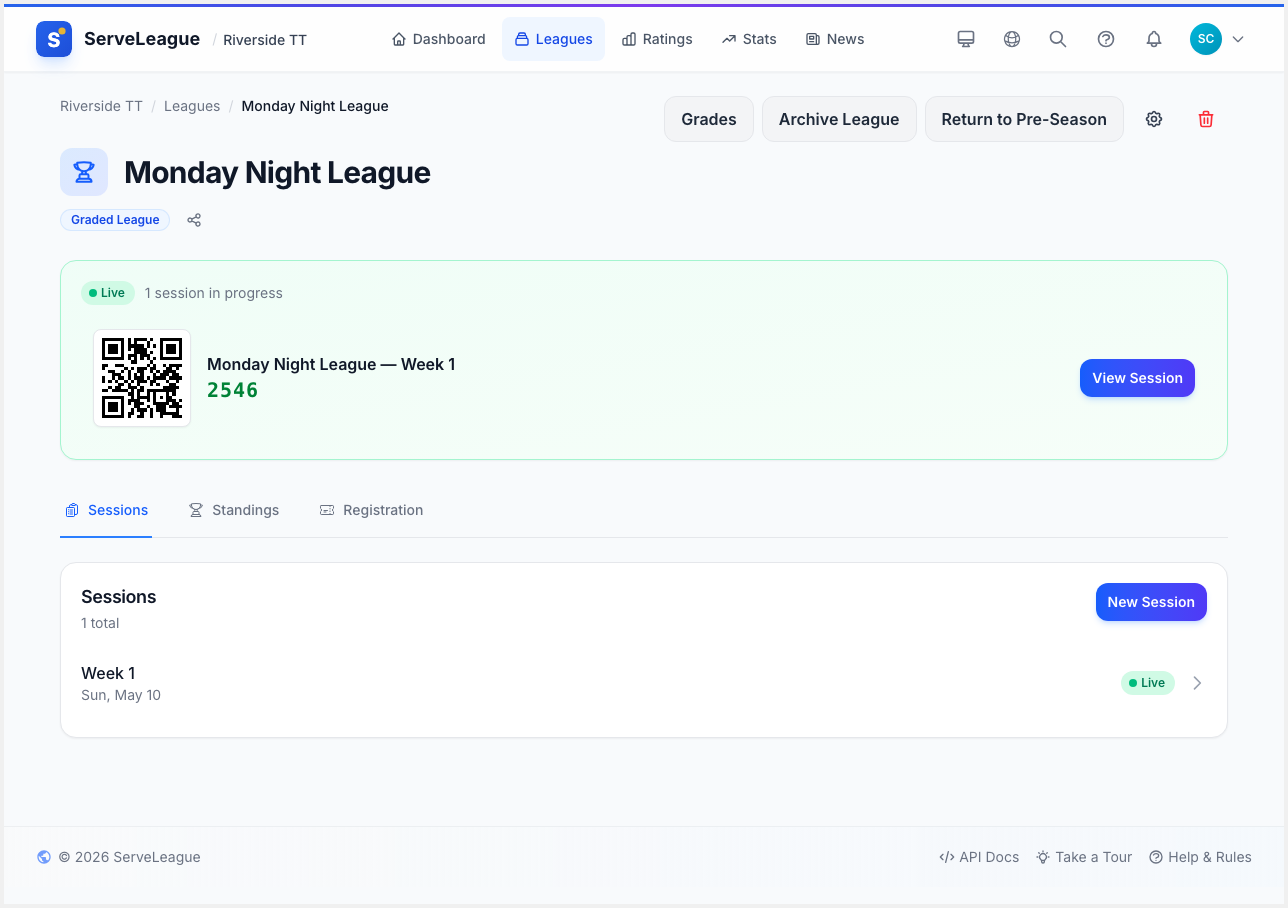Go to Dashboard in top navigation
This screenshot has width=1288, height=908.
[439, 39]
